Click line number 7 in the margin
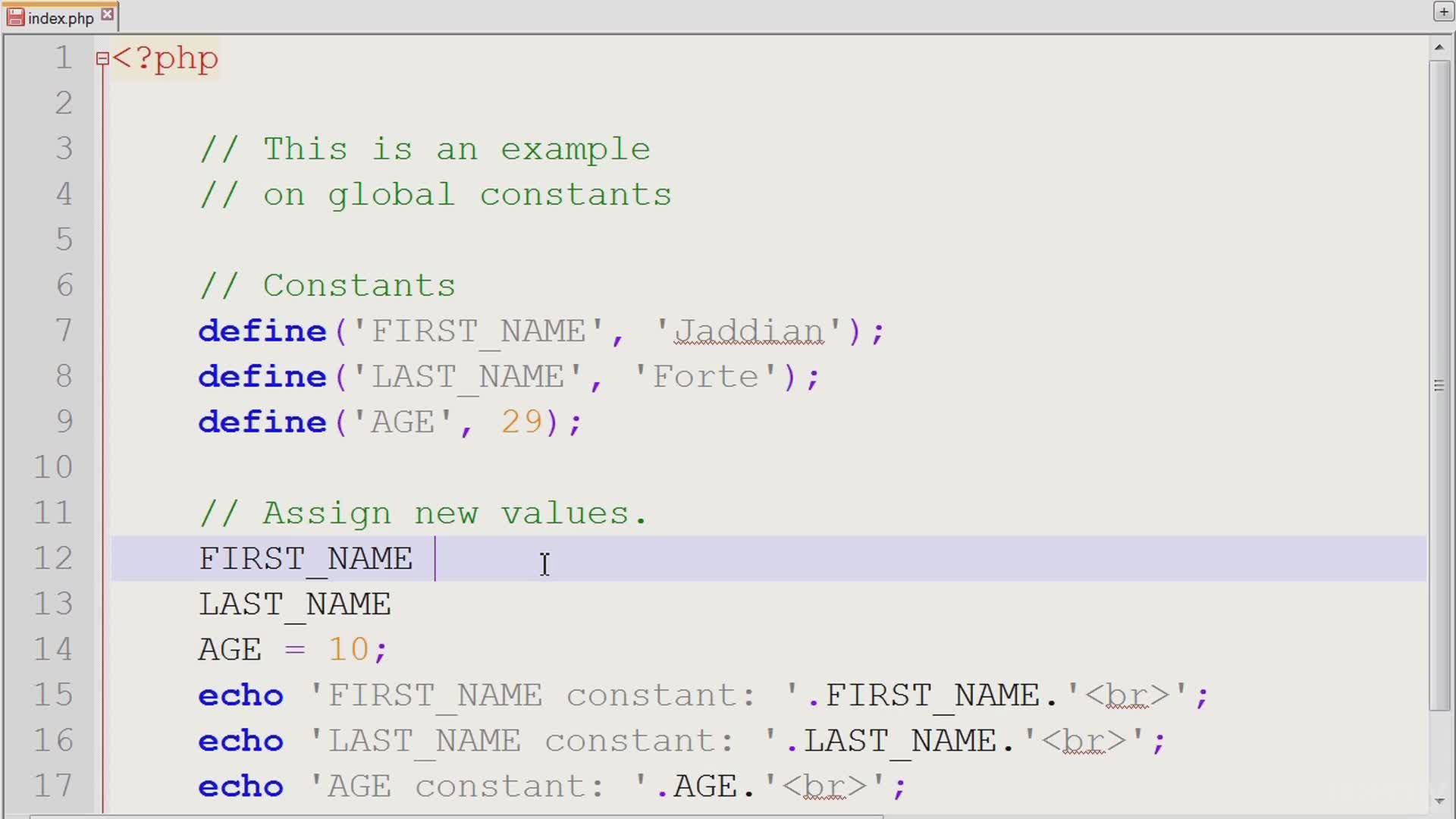Viewport: 1456px width, 819px height. [x=64, y=331]
